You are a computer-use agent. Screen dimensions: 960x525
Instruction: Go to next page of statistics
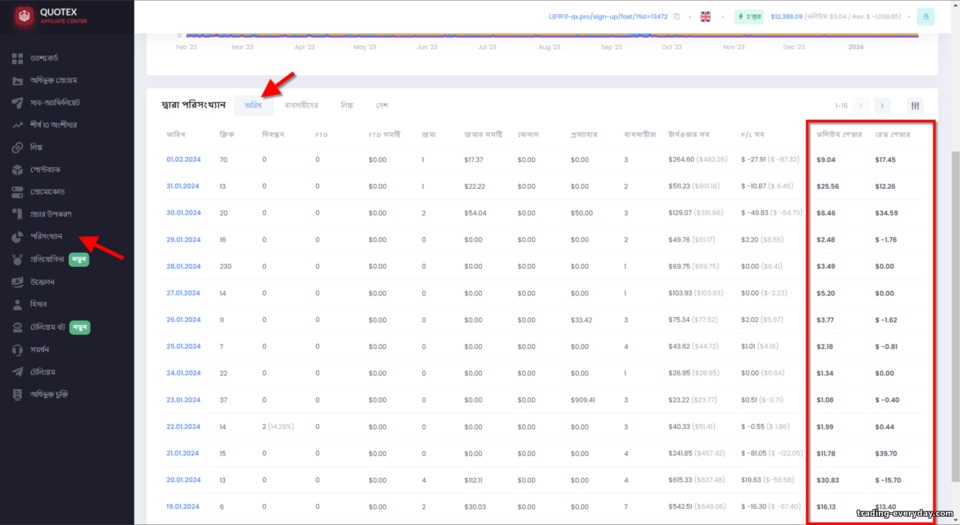(882, 106)
